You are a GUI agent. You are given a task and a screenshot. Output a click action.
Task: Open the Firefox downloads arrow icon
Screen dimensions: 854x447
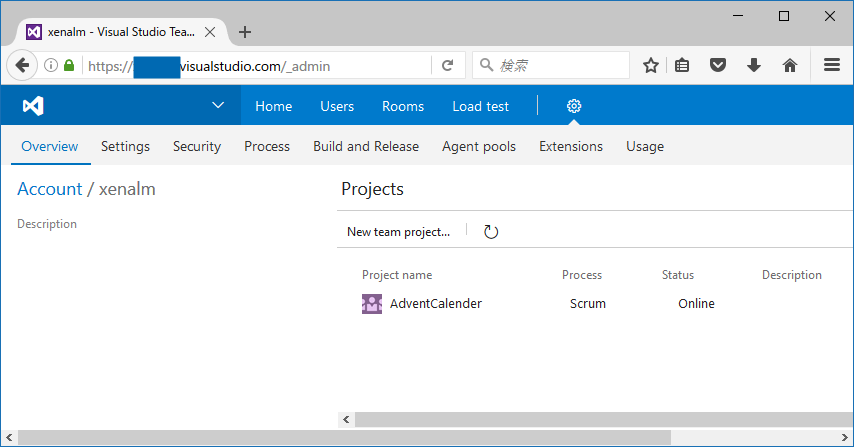point(754,66)
